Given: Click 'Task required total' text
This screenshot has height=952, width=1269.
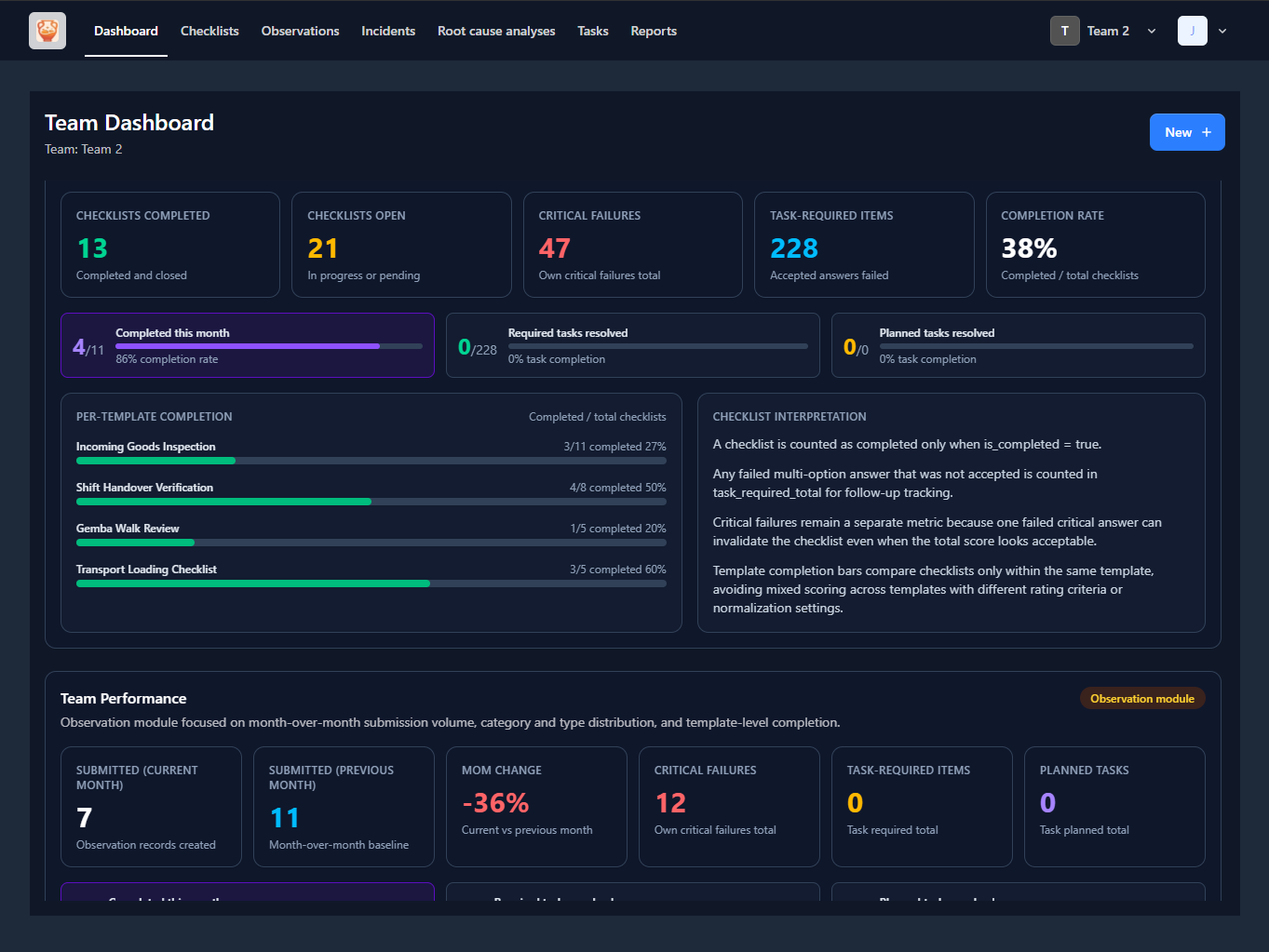Looking at the screenshot, I should click(893, 830).
